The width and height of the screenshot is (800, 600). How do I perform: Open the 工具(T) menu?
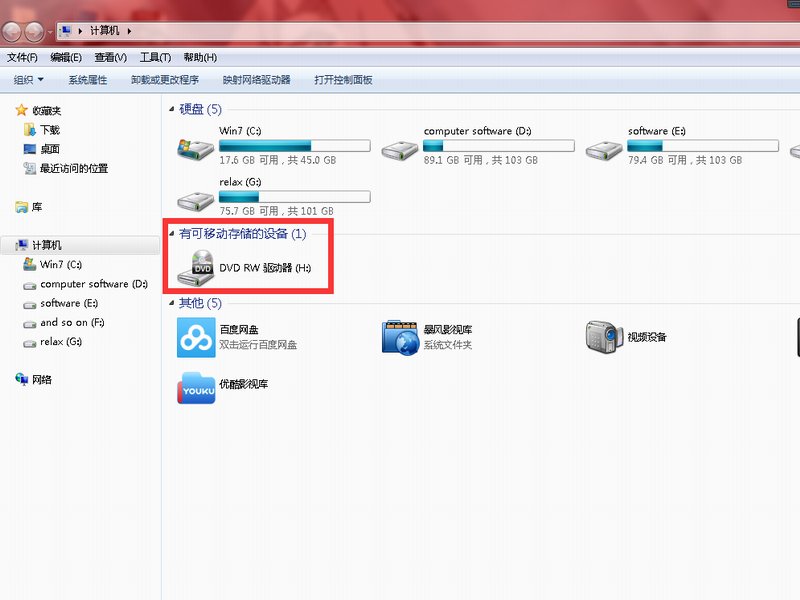pyautogui.click(x=155, y=57)
